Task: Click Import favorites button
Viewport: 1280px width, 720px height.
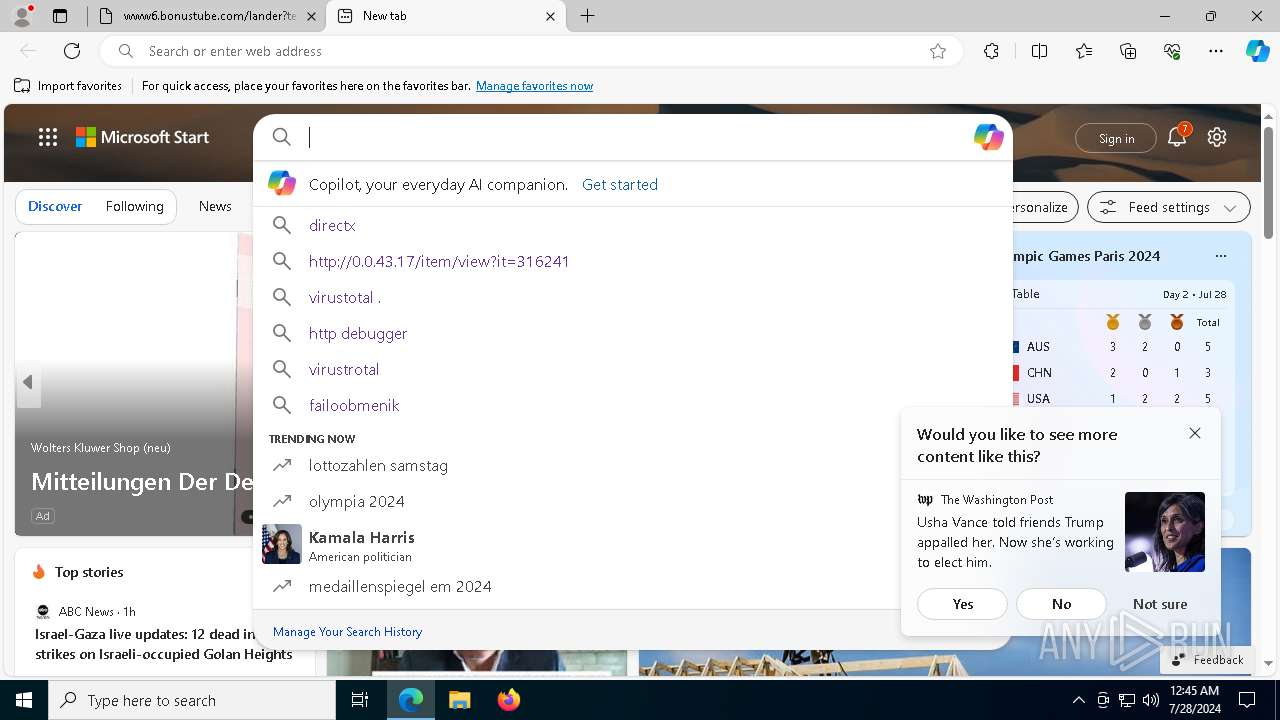Action: pos(68,86)
